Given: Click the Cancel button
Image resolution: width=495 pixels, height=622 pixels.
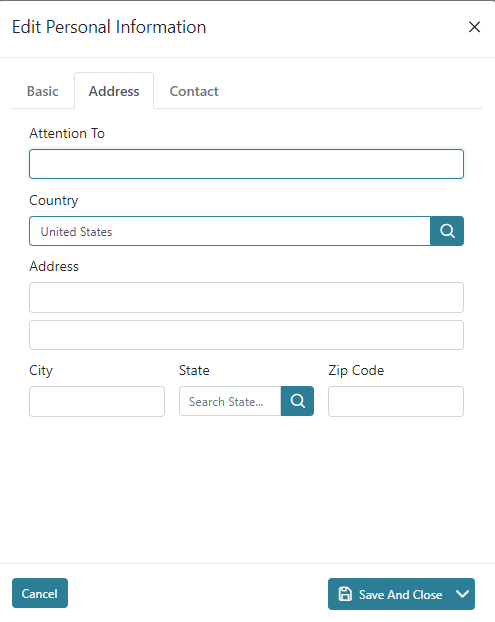Looking at the screenshot, I should (x=40, y=593).
